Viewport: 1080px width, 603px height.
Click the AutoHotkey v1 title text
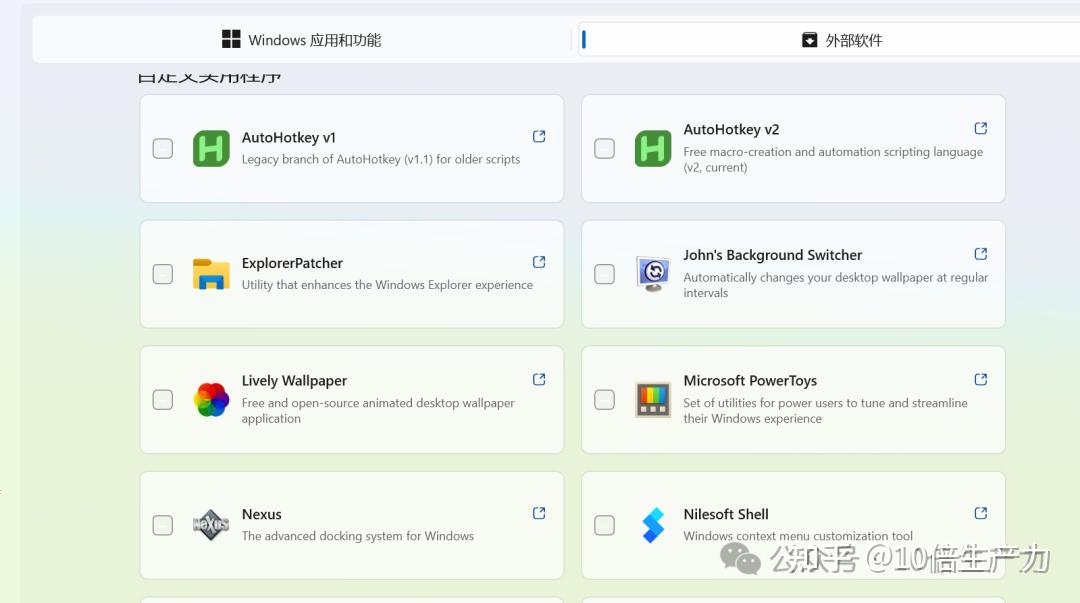(289, 138)
